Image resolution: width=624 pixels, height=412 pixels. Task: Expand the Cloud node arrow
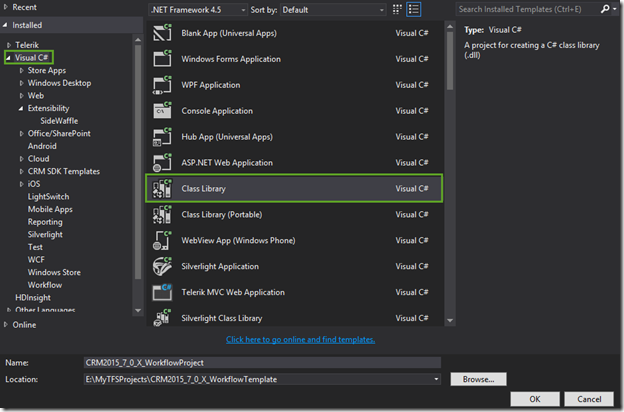21,159
